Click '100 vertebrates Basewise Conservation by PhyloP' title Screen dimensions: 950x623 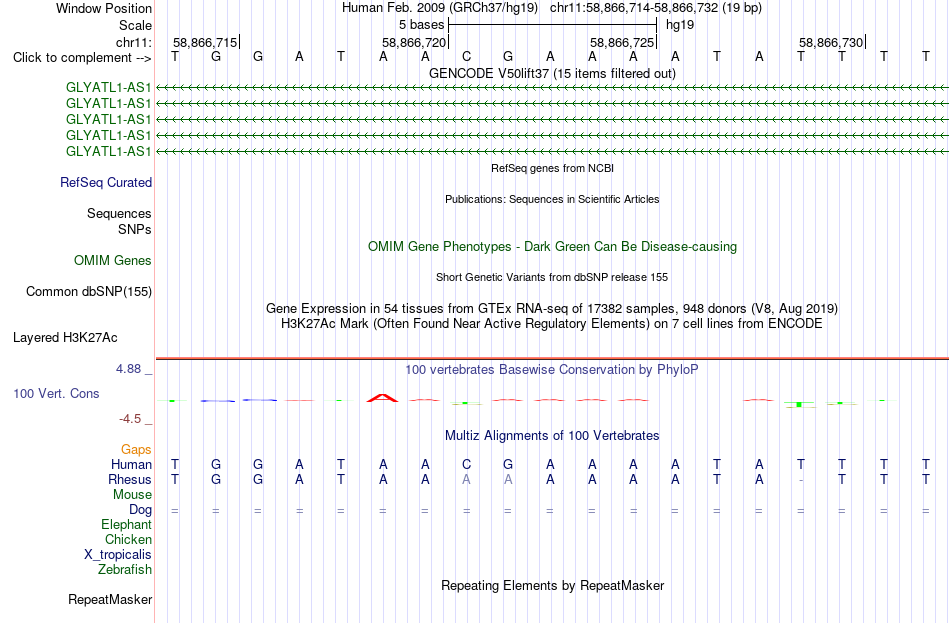click(x=552, y=370)
